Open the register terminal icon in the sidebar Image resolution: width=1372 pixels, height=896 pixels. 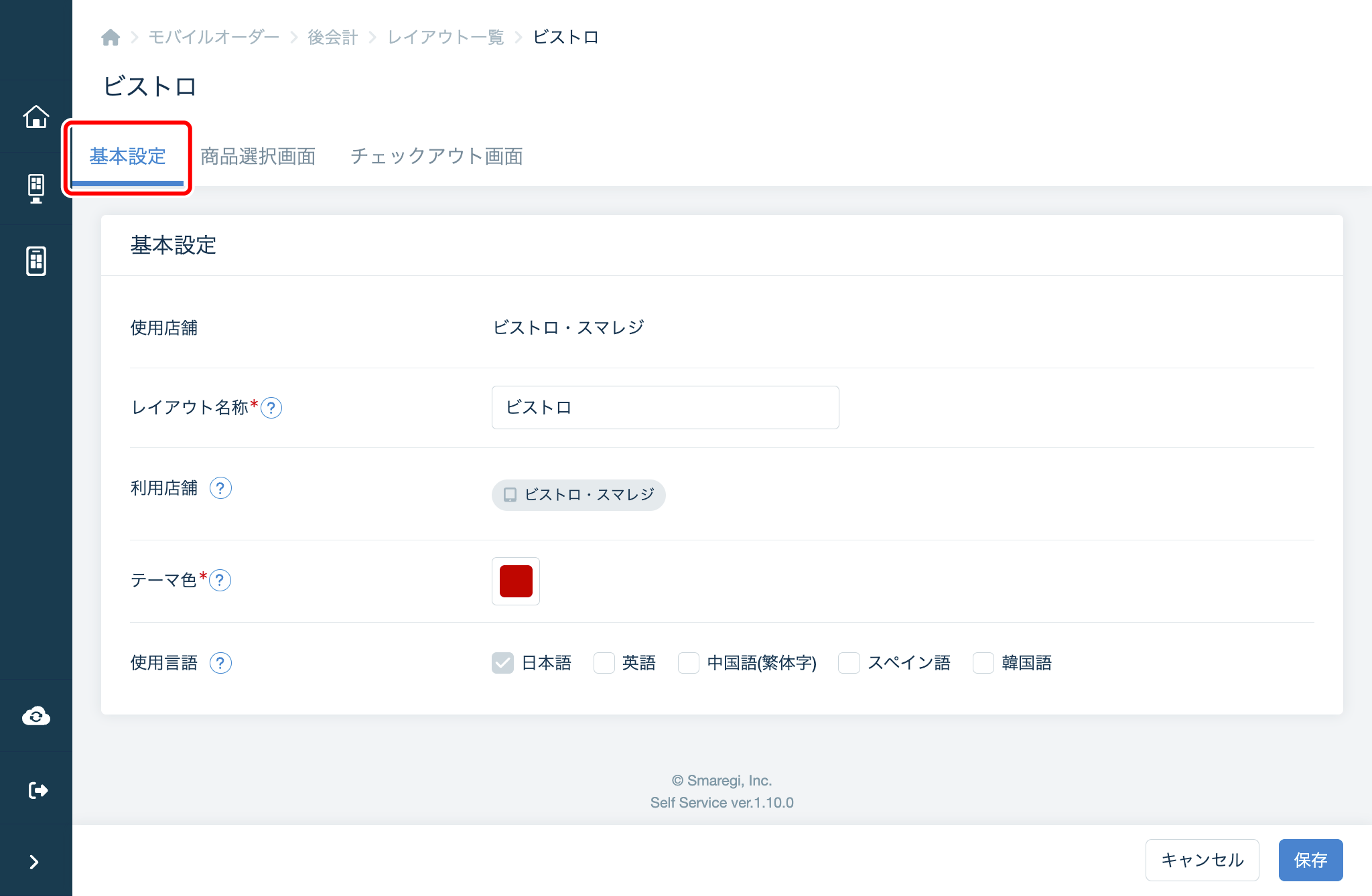point(36,188)
